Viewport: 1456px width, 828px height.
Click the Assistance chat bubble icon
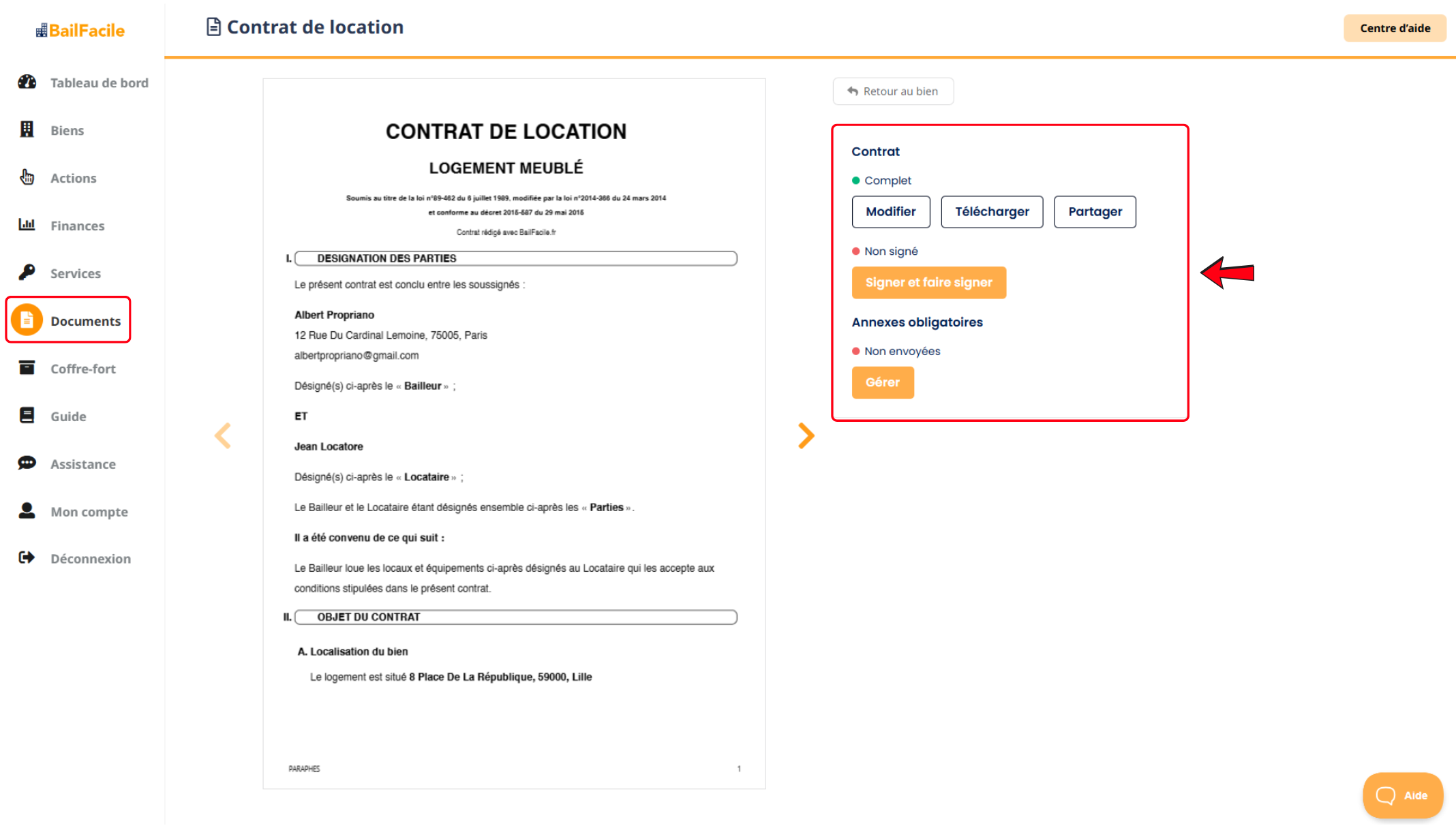tap(27, 463)
